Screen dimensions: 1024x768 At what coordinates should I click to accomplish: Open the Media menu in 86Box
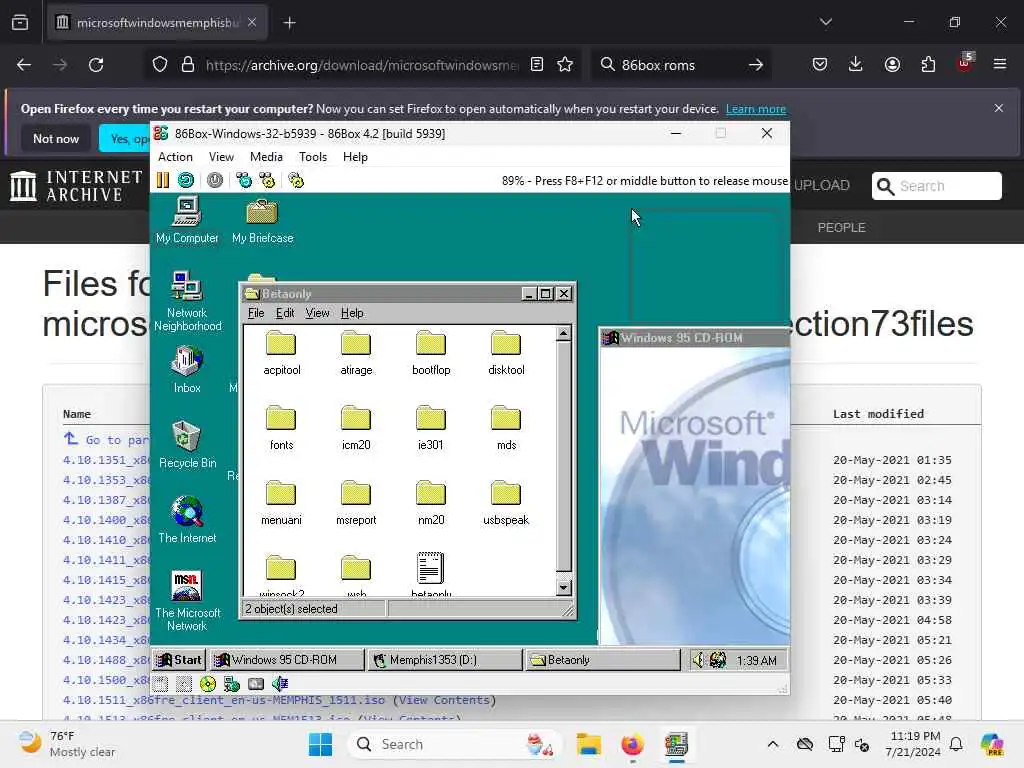[266, 157]
